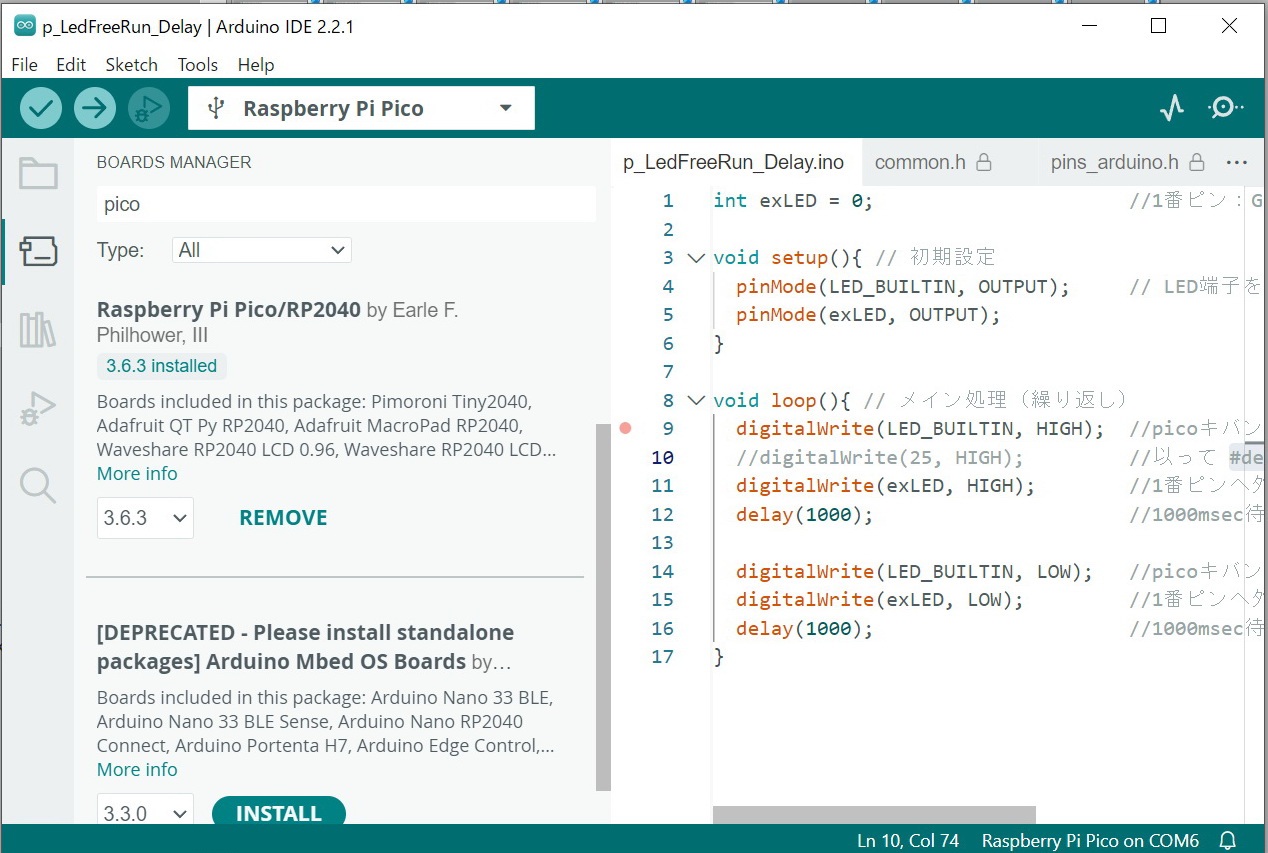Open the 3.6.3 version dropdown
1268x853 pixels.
(145, 518)
